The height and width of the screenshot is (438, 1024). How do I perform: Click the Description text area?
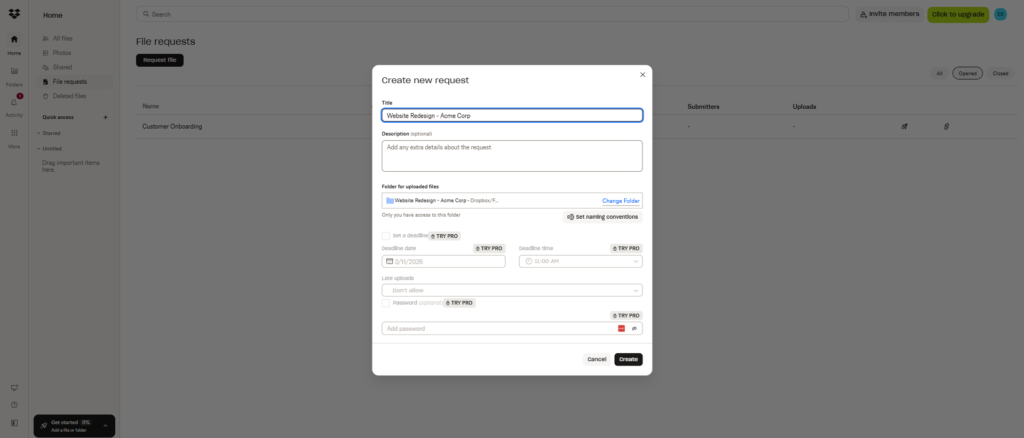pyautogui.click(x=511, y=156)
